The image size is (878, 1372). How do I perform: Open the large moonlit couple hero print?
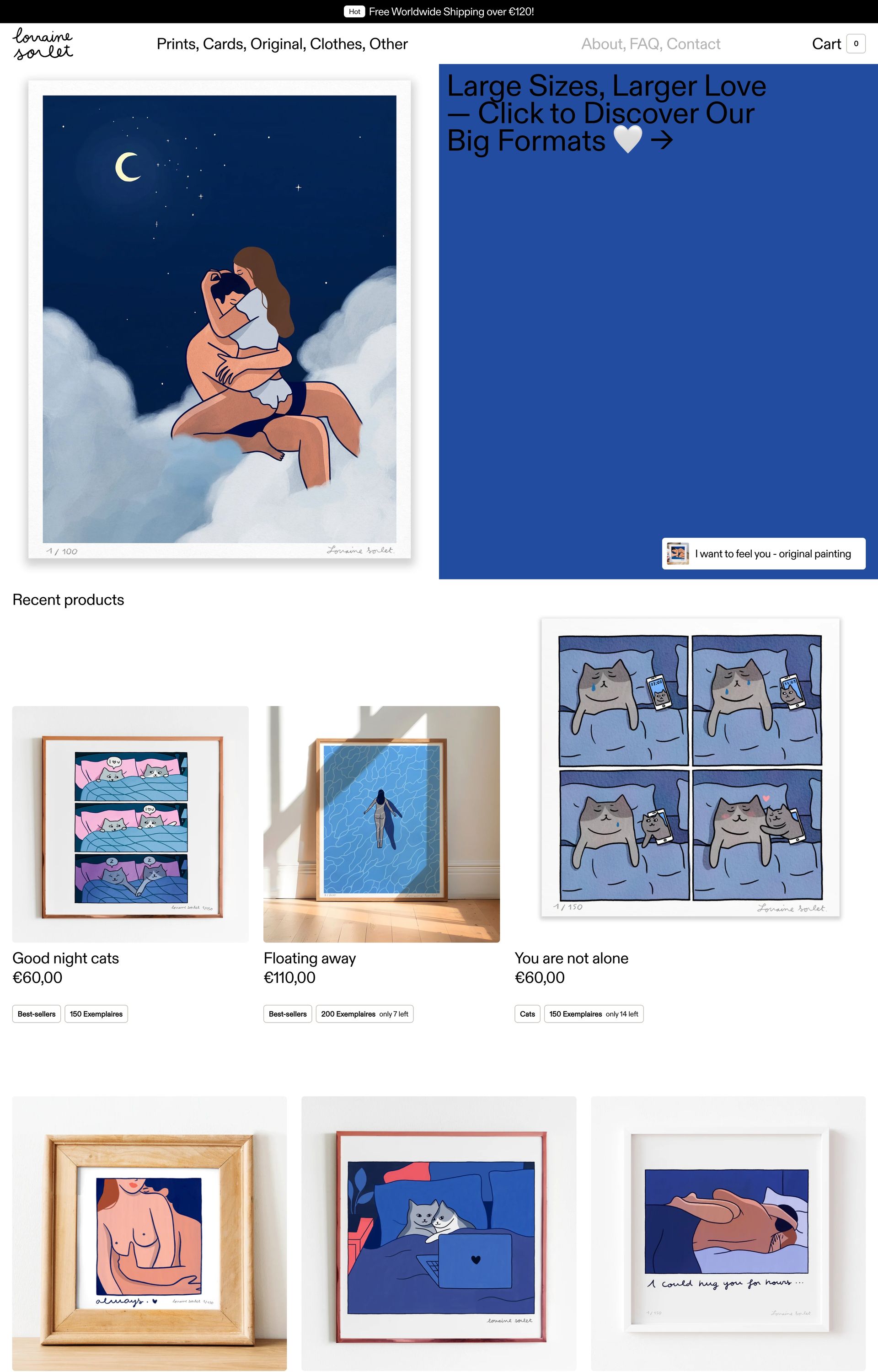(219, 320)
